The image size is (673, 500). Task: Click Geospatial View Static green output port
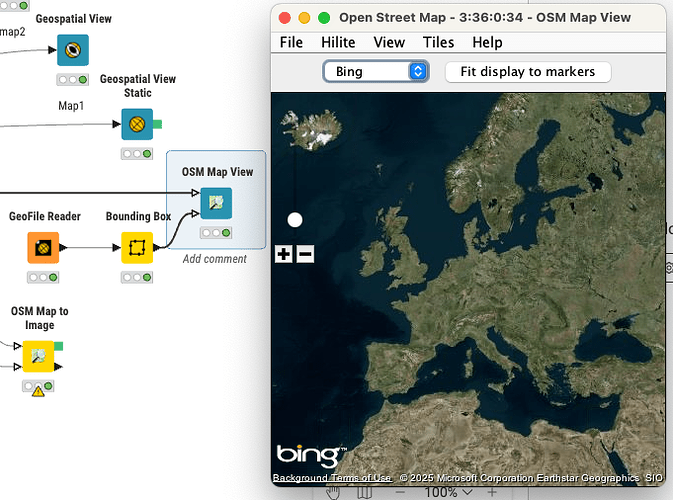(158, 124)
